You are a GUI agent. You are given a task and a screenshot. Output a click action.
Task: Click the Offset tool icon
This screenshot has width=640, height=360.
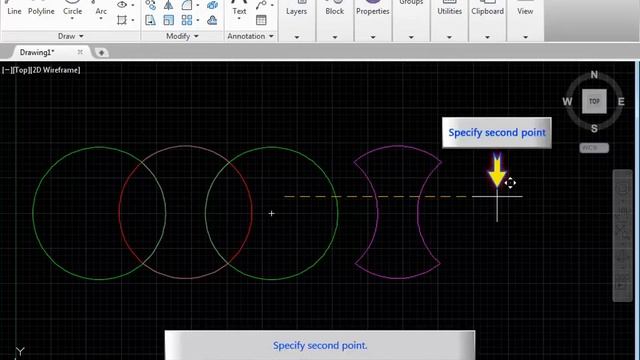pyautogui.click(x=212, y=20)
